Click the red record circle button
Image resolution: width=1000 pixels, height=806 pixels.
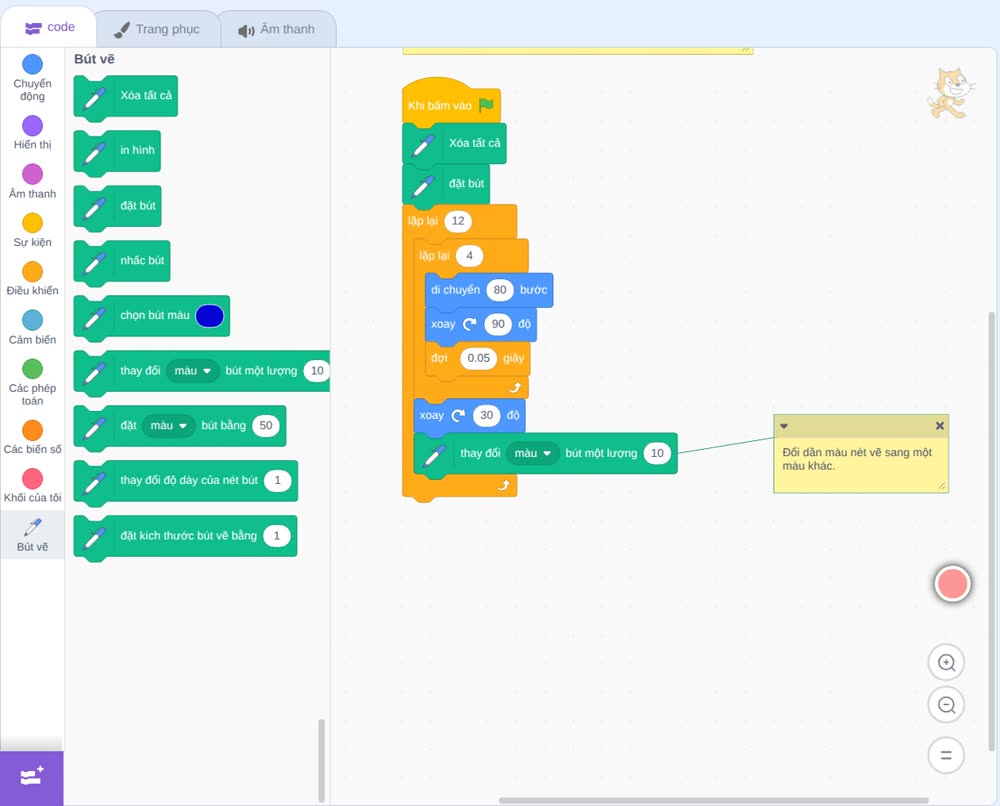click(x=952, y=583)
